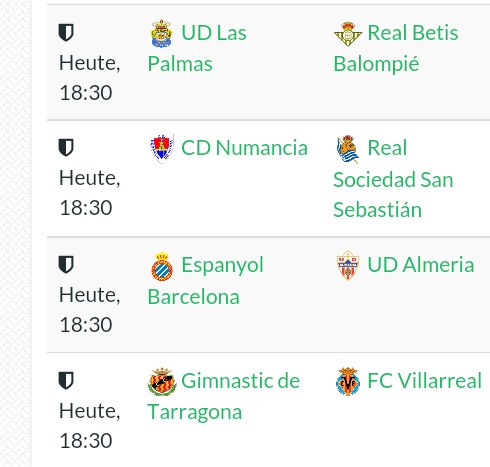
Task: Open the UD Almeria team link
Action: point(421,265)
